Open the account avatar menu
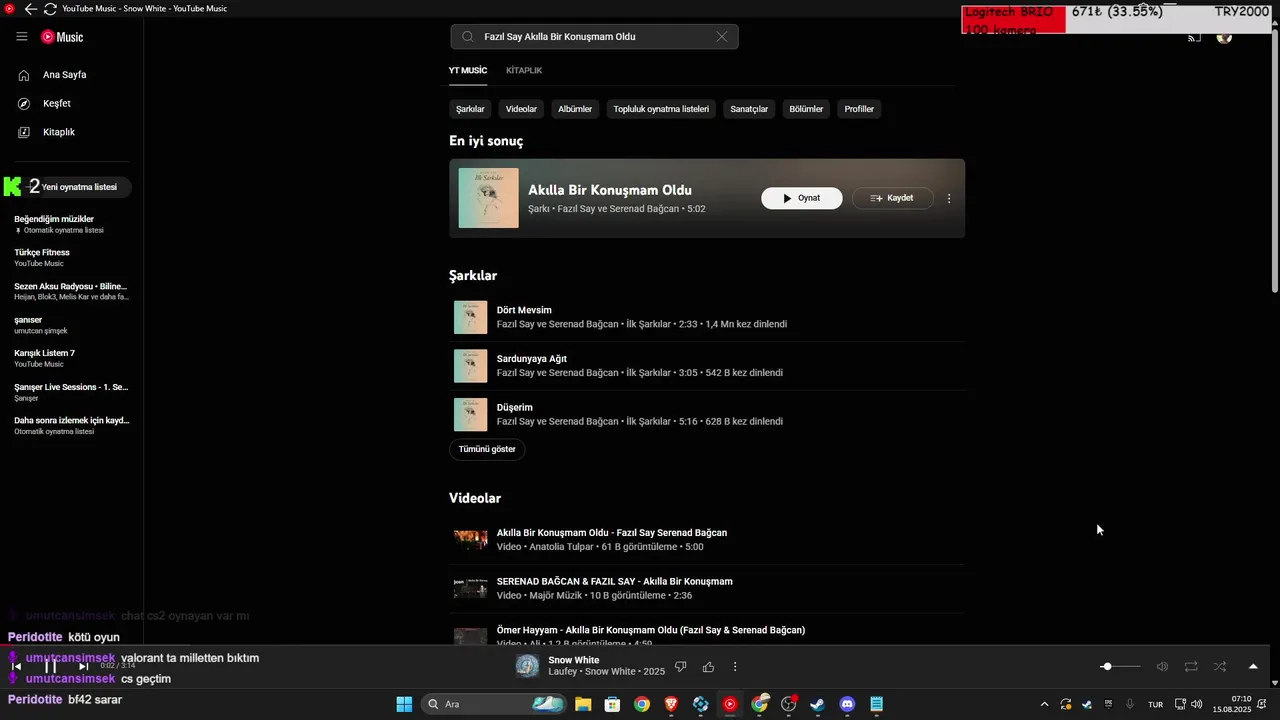The image size is (1280, 720). 1224,38
